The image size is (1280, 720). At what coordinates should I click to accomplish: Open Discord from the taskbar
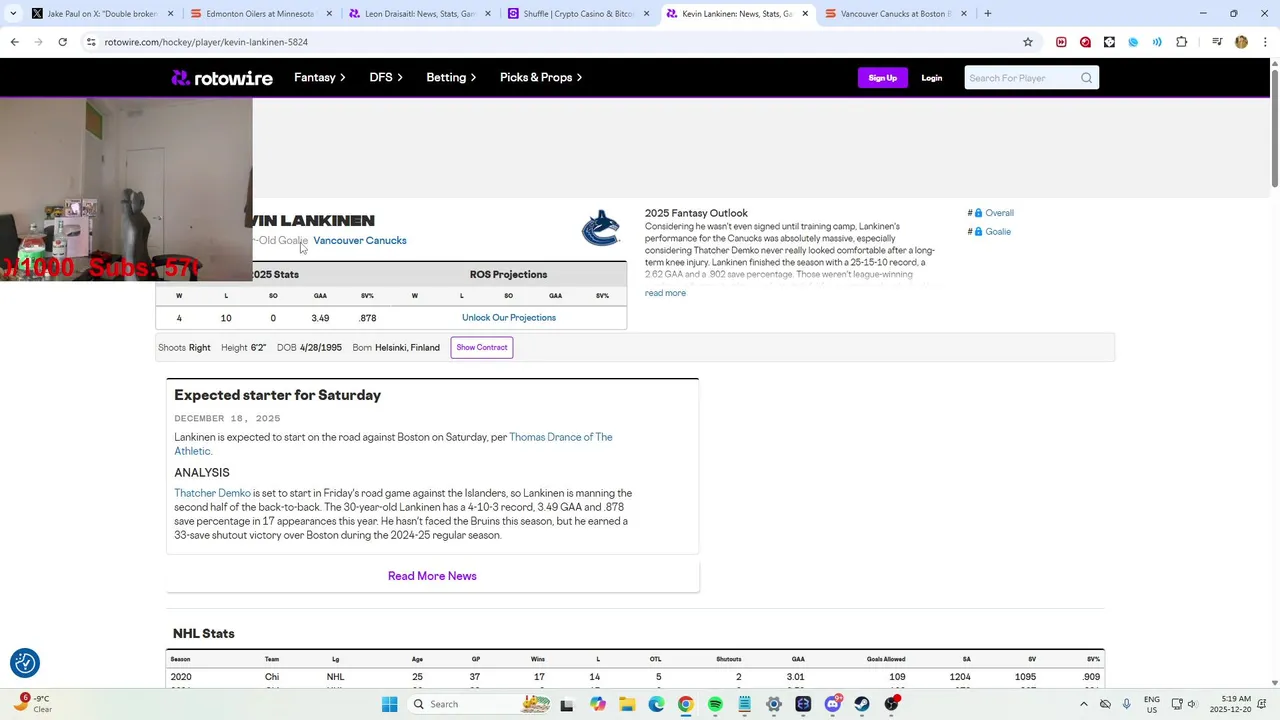point(833,704)
